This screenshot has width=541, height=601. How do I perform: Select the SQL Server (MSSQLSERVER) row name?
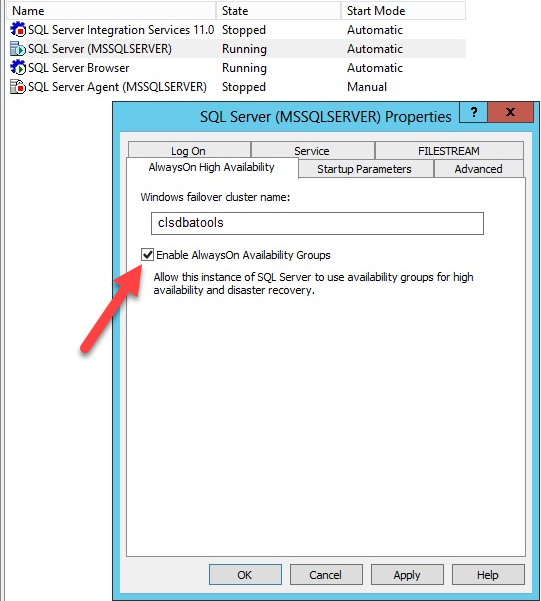(x=100, y=49)
